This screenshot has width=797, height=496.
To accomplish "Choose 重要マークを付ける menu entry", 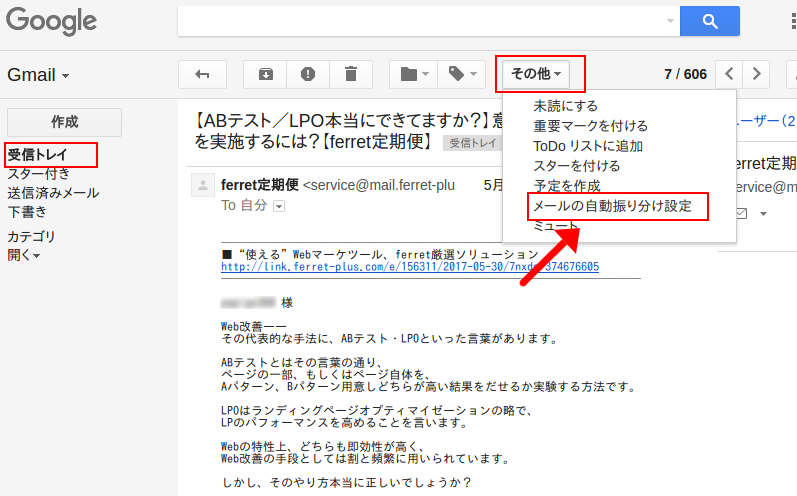I will click(x=591, y=126).
